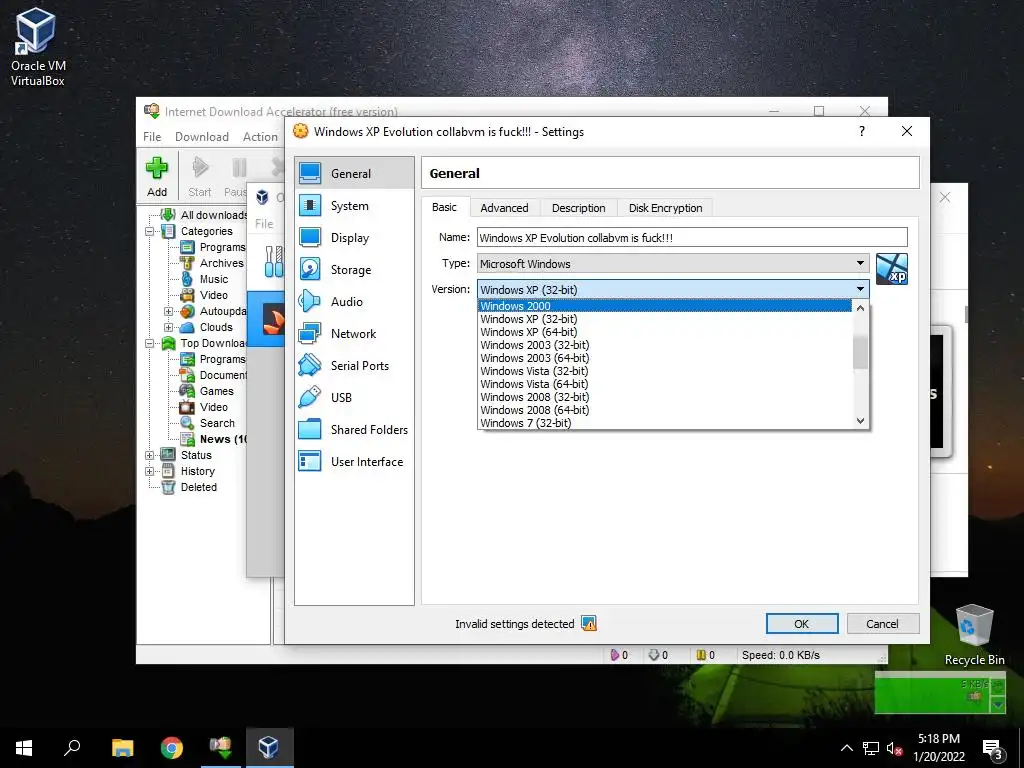The width and height of the screenshot is (1024, 768).
Task: Switch to the Basic tab
Action: [444, 207]
